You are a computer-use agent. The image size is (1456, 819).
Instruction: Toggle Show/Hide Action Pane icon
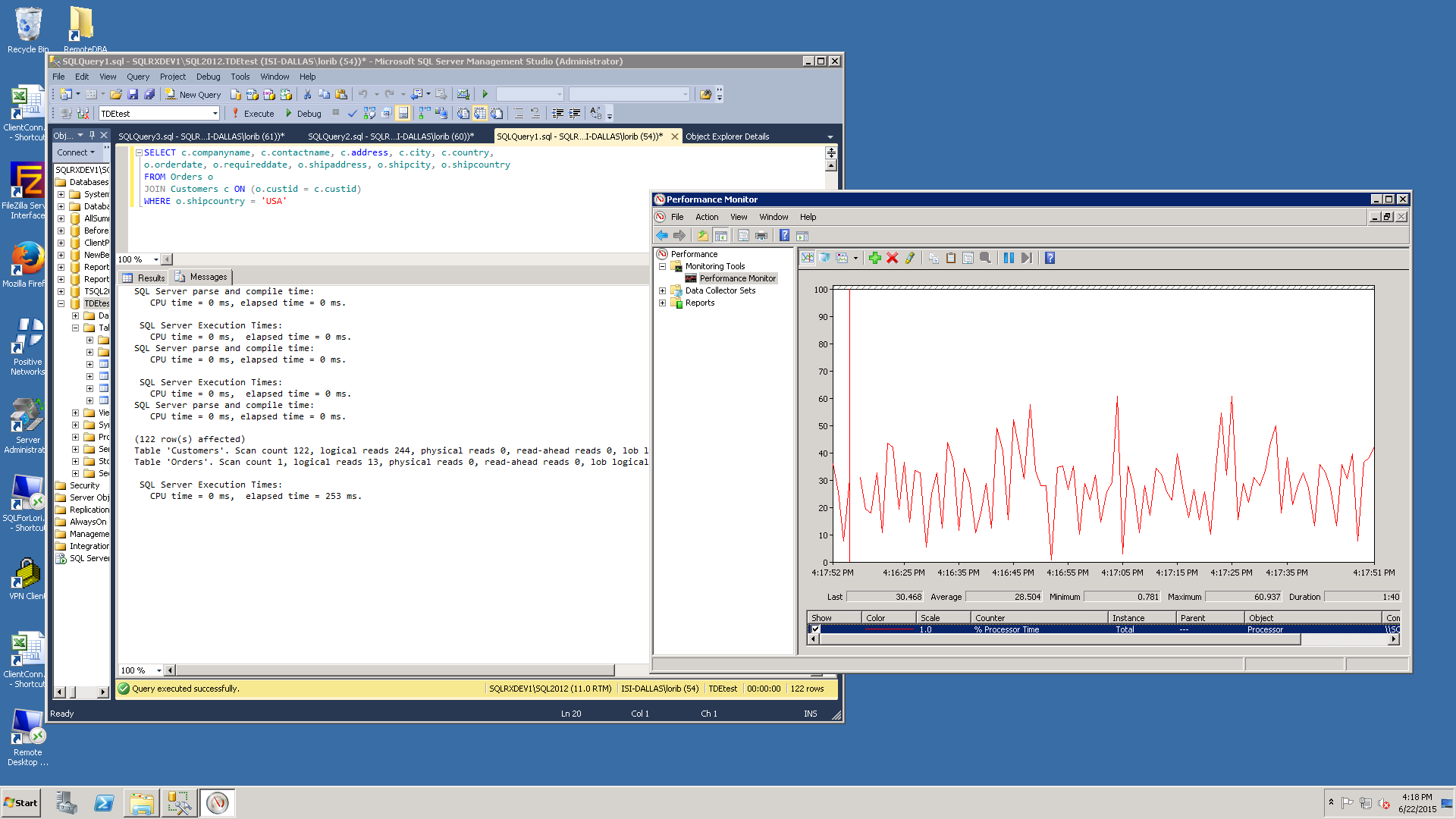click(x=802, y=236)
